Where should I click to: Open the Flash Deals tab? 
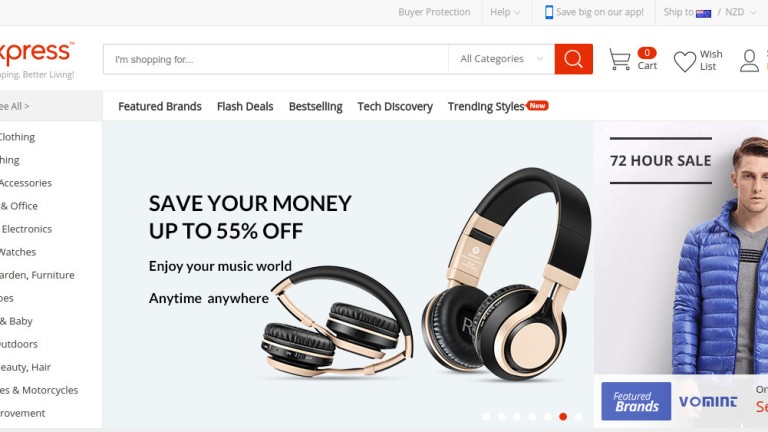point(245,106)
